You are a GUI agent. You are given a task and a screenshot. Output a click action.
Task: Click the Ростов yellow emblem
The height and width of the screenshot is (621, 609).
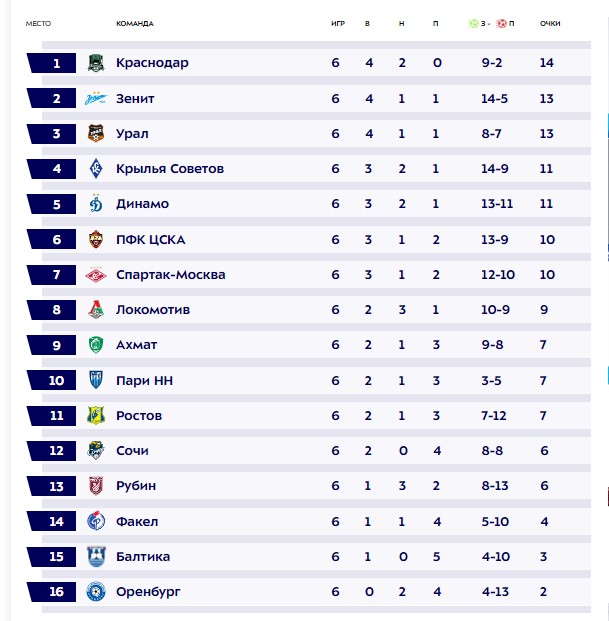(x=96, y=415)
